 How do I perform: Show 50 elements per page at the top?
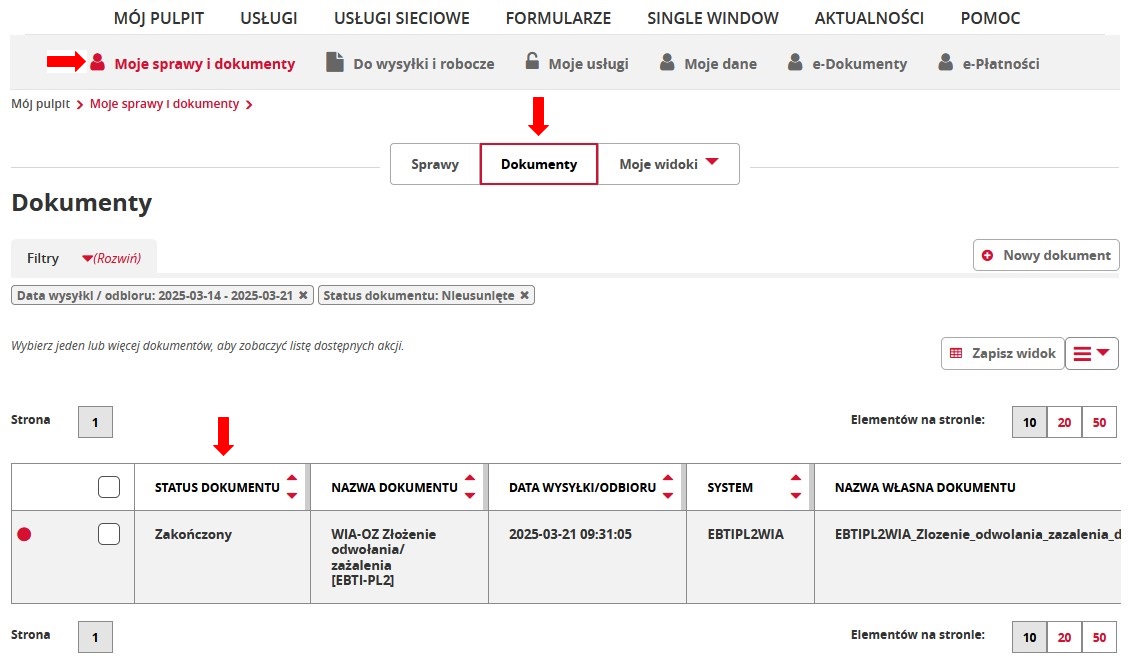click(1099, 422)
